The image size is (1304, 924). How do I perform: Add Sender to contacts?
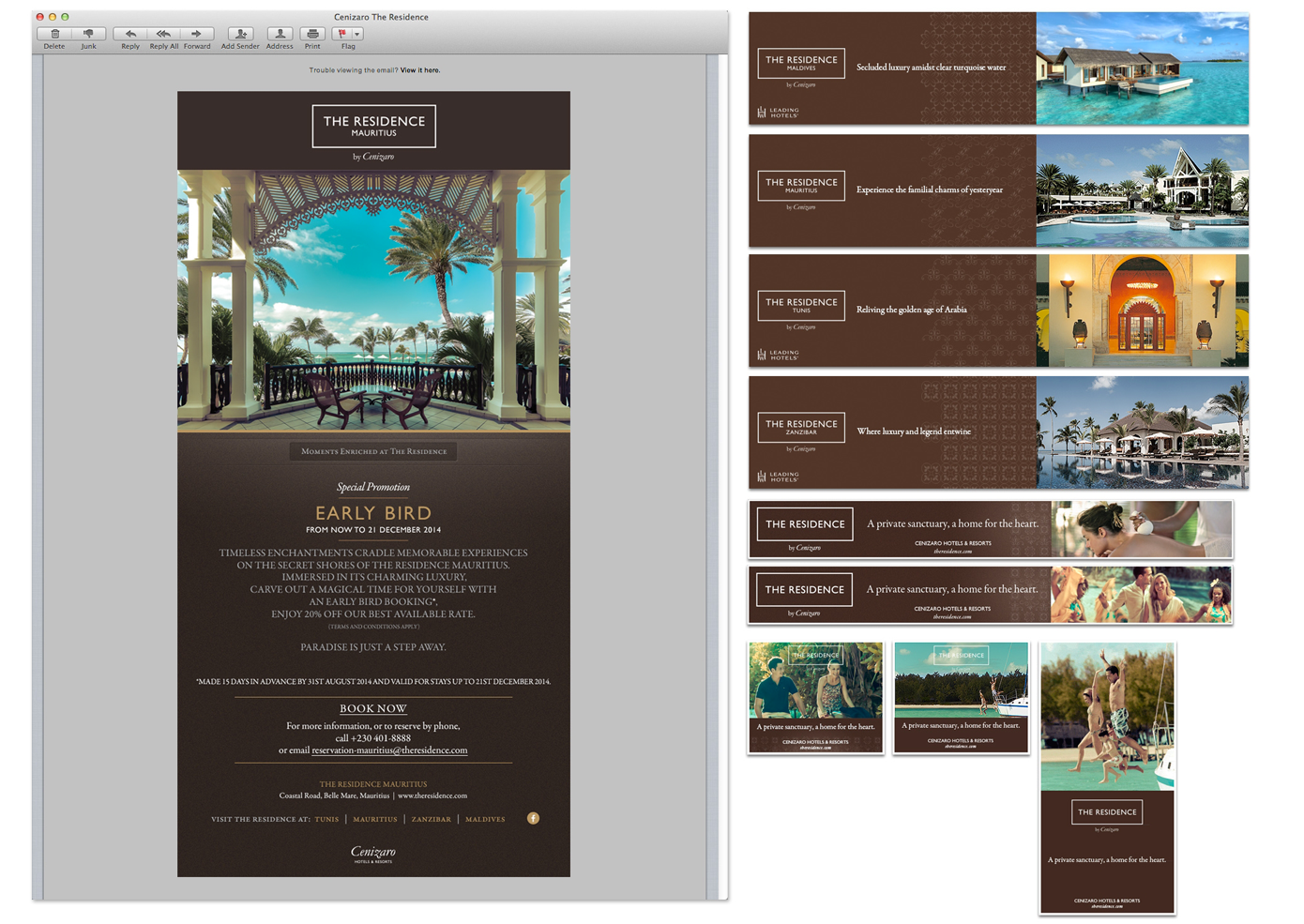point(240,34)
